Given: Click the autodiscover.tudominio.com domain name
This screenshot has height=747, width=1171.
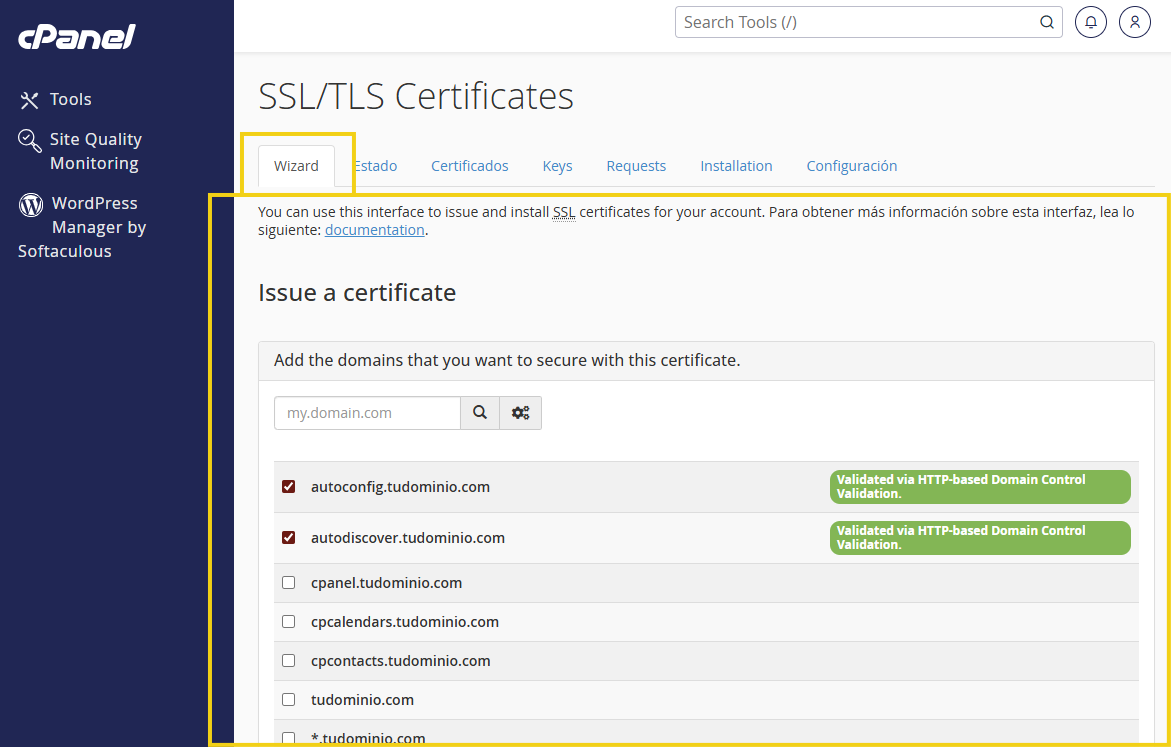Looking at the screenshot, I should [408, 538].
